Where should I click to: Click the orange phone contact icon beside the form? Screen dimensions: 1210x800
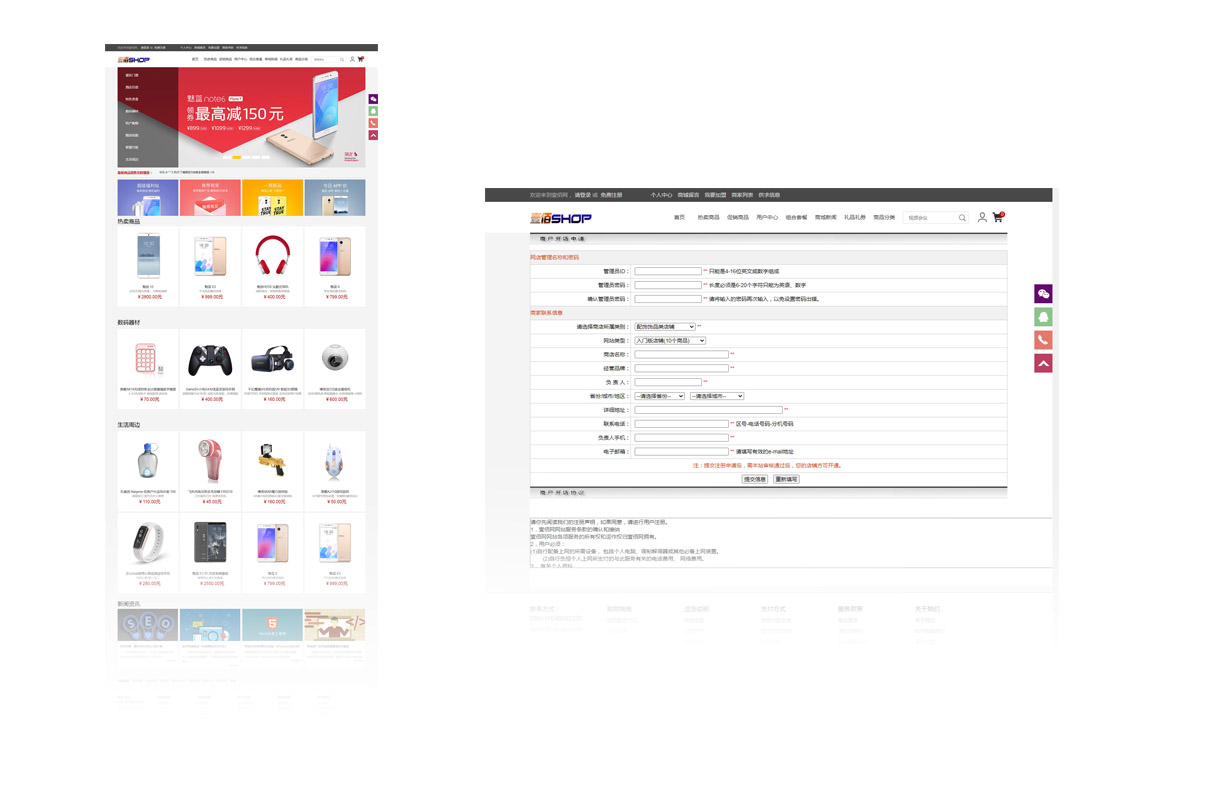(1043, 340)
